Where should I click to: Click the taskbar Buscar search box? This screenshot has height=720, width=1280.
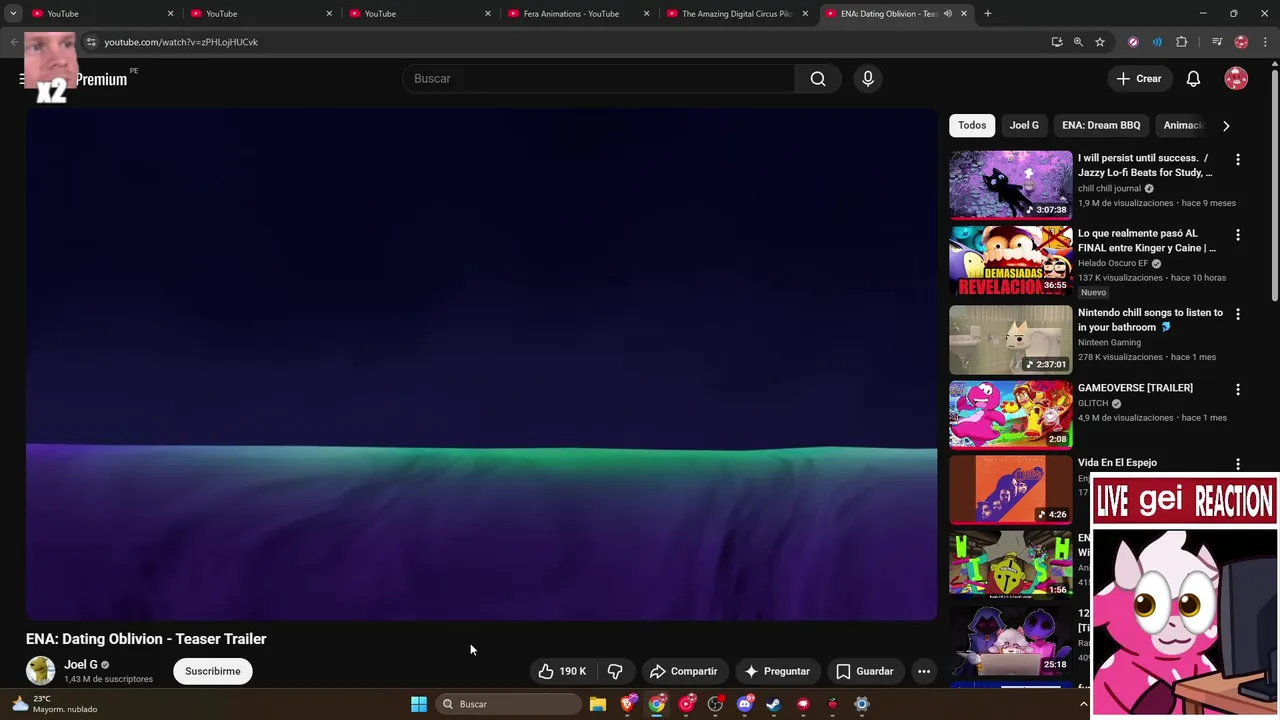(x=508, y=704)
